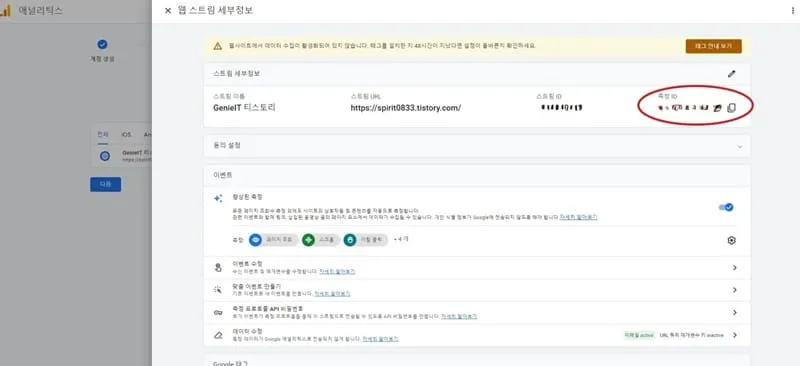This screenshot has width=800, height=366.
Task: Click the '+ 4개' more measurements text
Action: click(x=401, y=239)
